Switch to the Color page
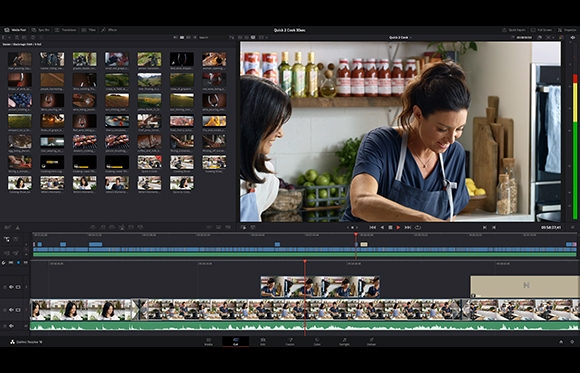The width and height of the screenshot is (580, 373). (317, 342)
